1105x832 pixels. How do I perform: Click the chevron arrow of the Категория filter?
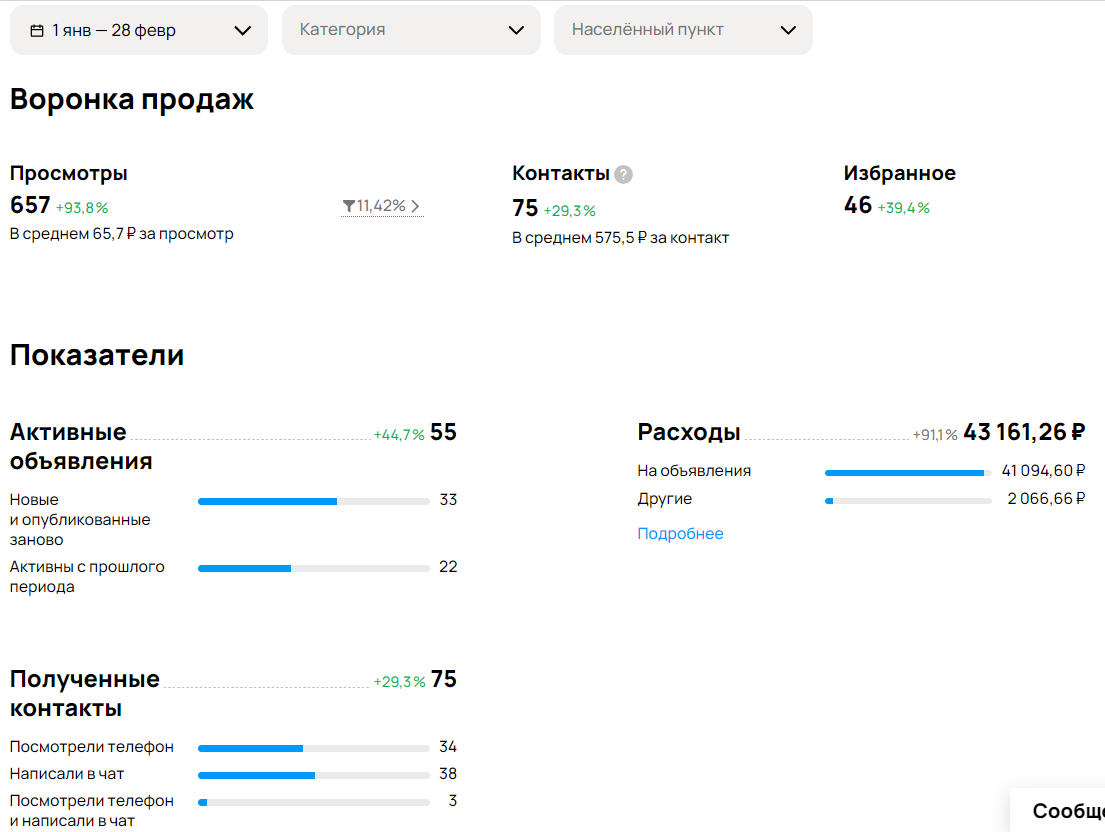pyautogui.click(x=517, y=30)
